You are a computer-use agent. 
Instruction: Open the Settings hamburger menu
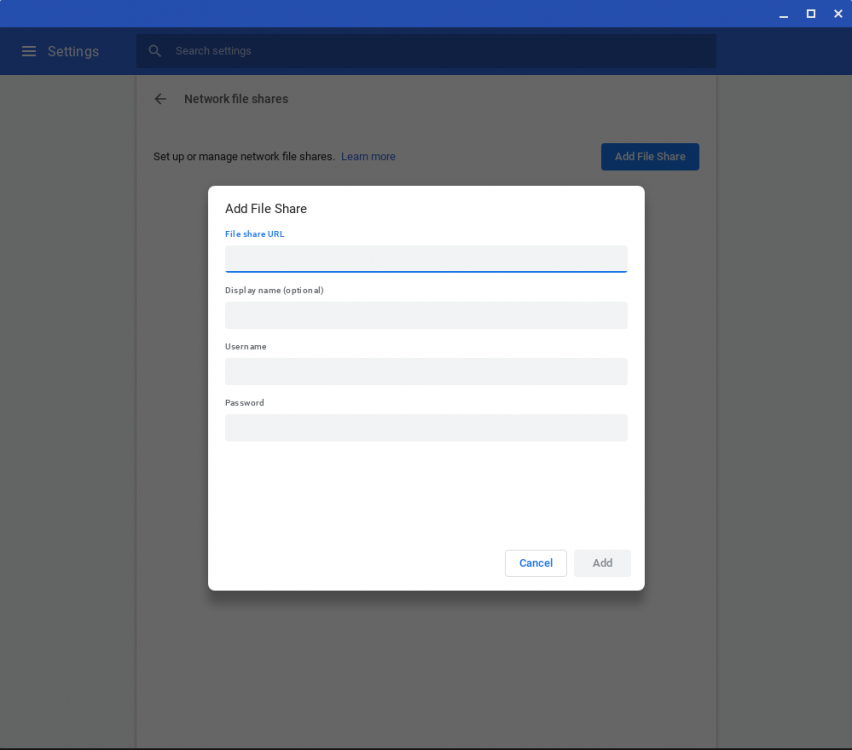pyautogui.click(x=29, y=51)
